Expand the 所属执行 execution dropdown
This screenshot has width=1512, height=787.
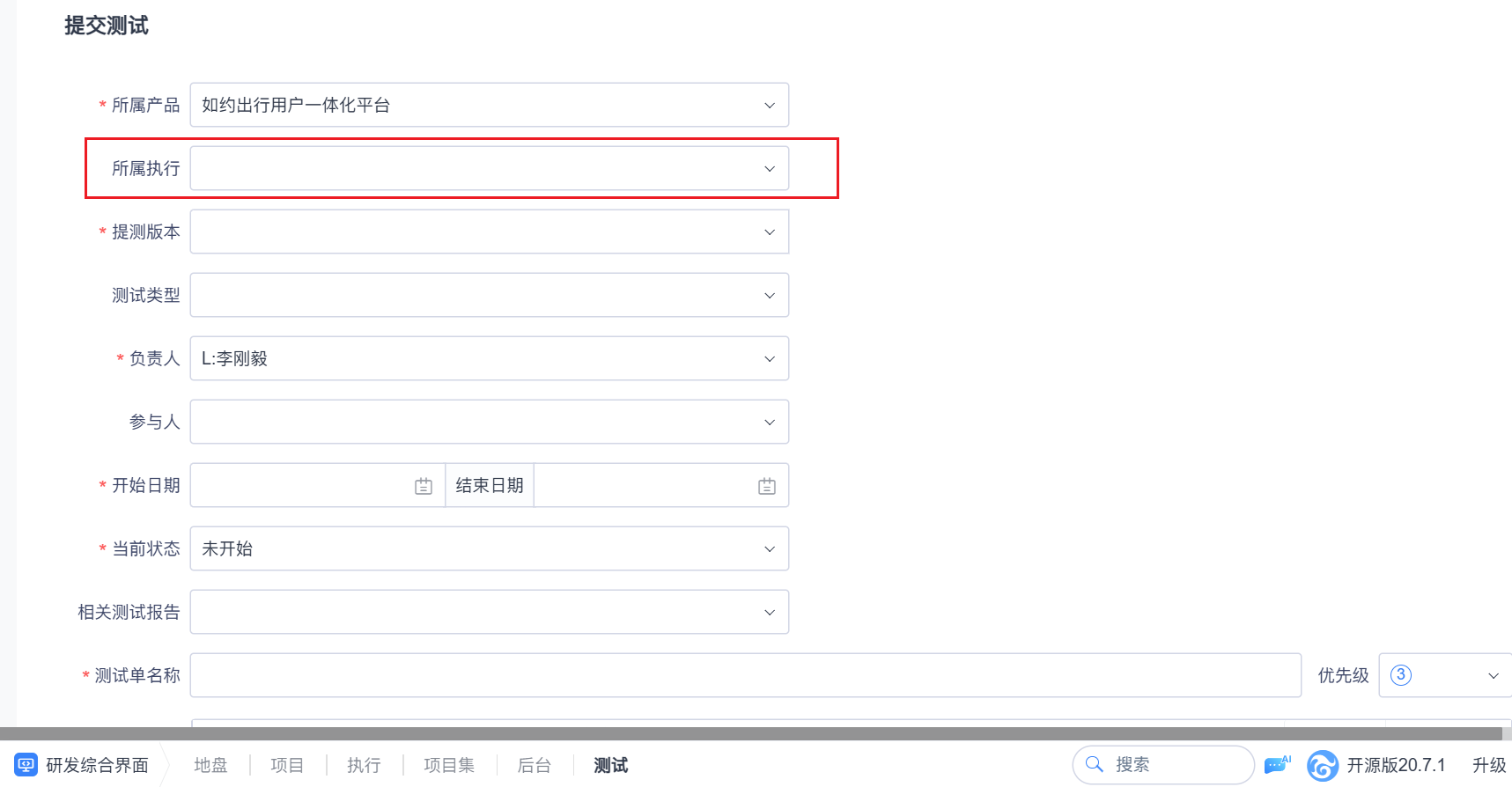pos(490,168)
